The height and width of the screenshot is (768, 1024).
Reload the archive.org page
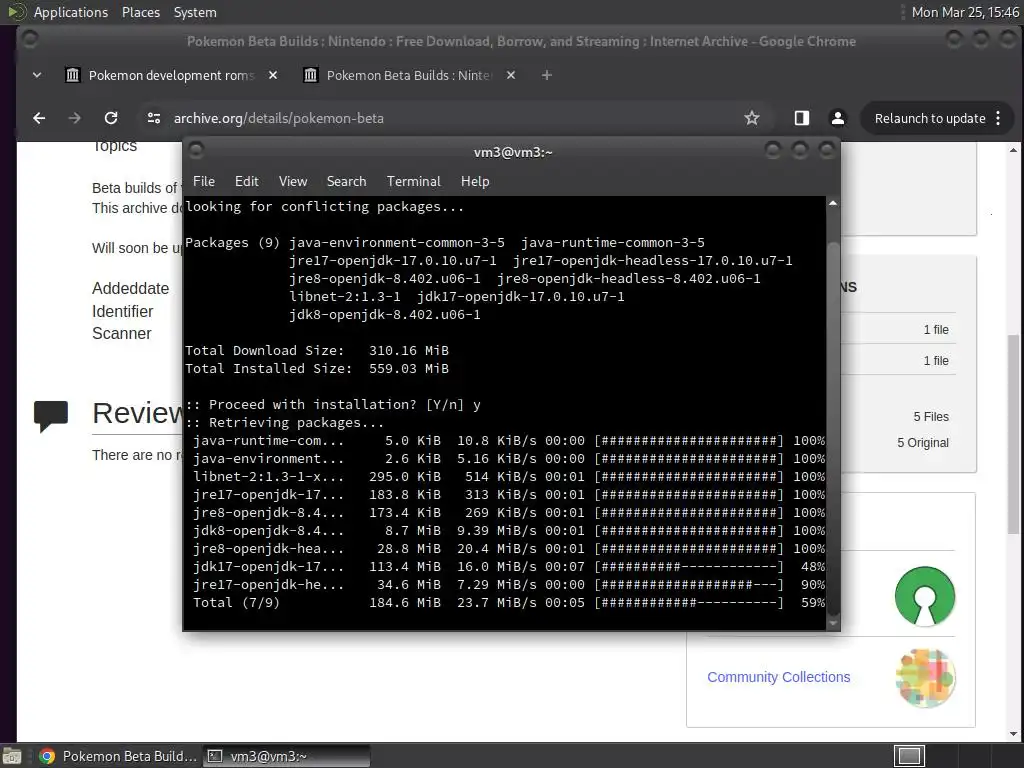coord(111,118)
